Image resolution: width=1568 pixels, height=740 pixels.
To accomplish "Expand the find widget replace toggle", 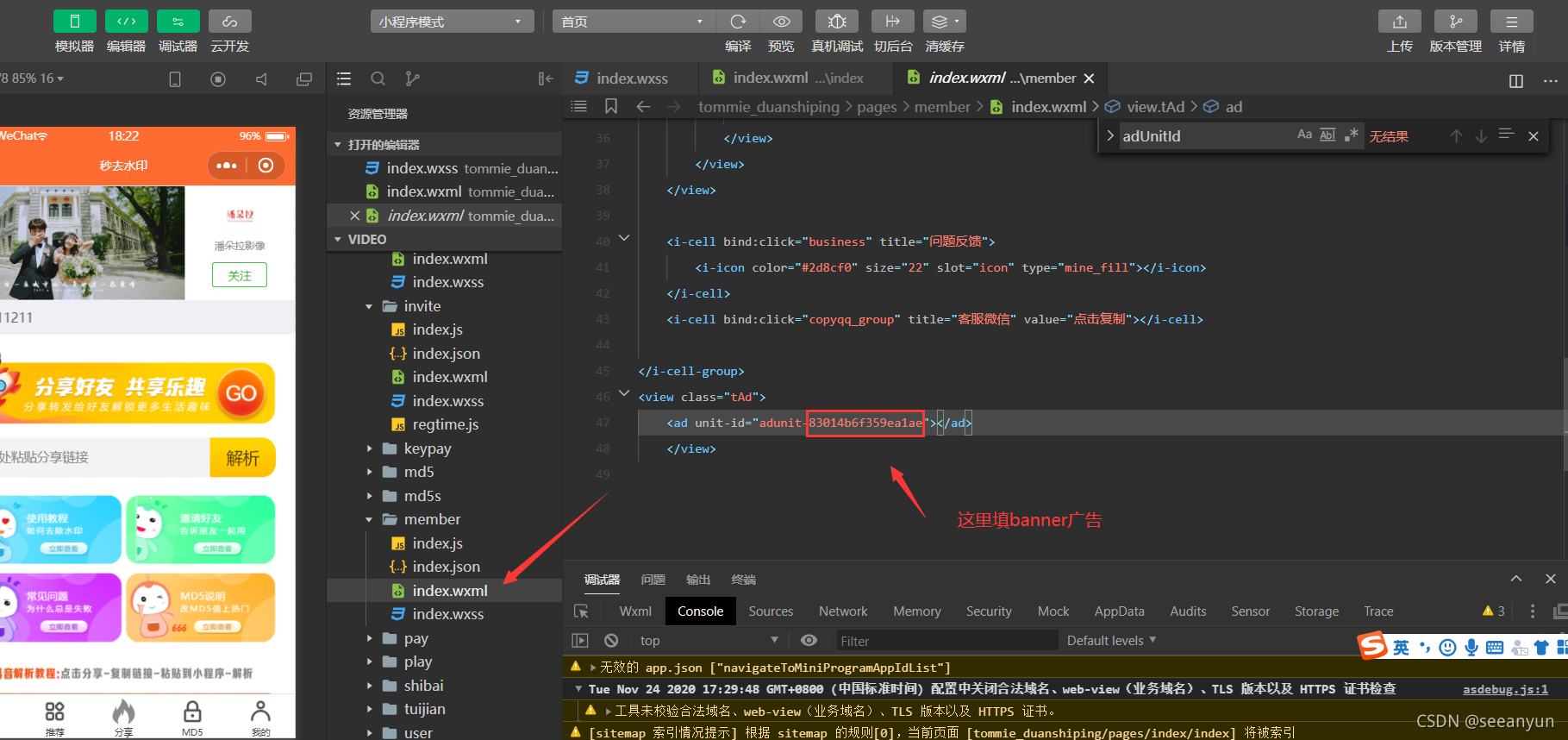I will [1110, 135].
